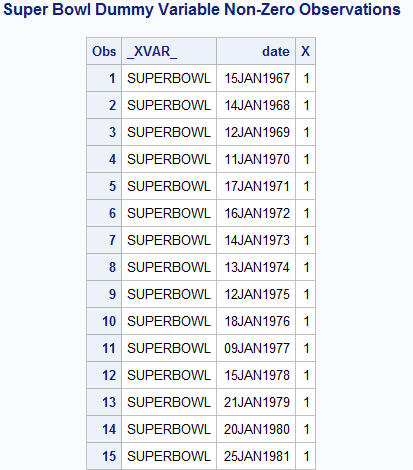Click the 18JAN1976 date cell
Viewport: 413px width, 470px height.
[x=256, y=321]
